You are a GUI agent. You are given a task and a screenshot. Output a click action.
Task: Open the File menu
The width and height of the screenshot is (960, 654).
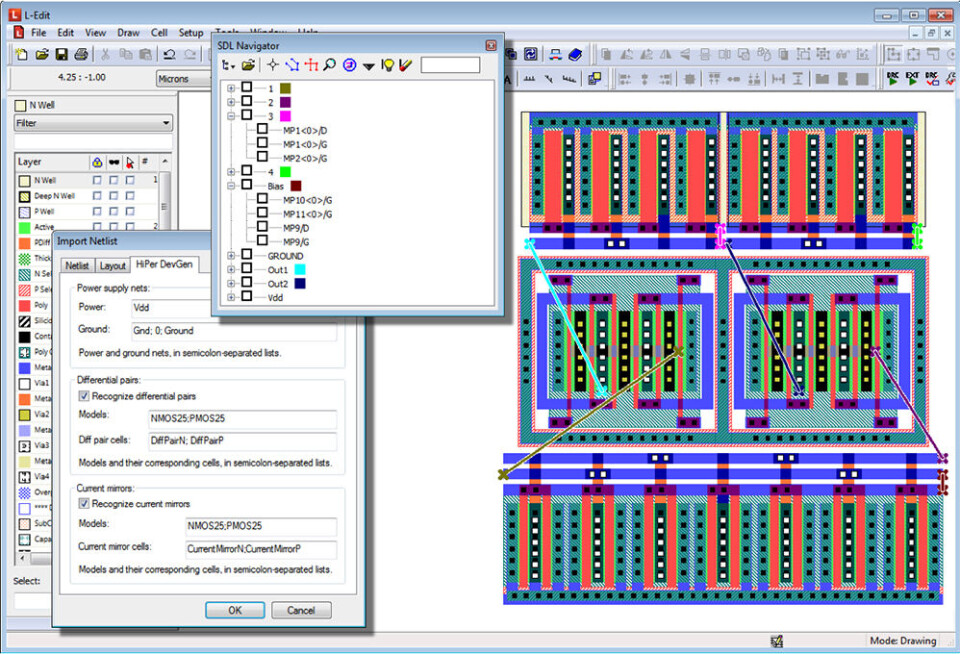pos(39,32)
